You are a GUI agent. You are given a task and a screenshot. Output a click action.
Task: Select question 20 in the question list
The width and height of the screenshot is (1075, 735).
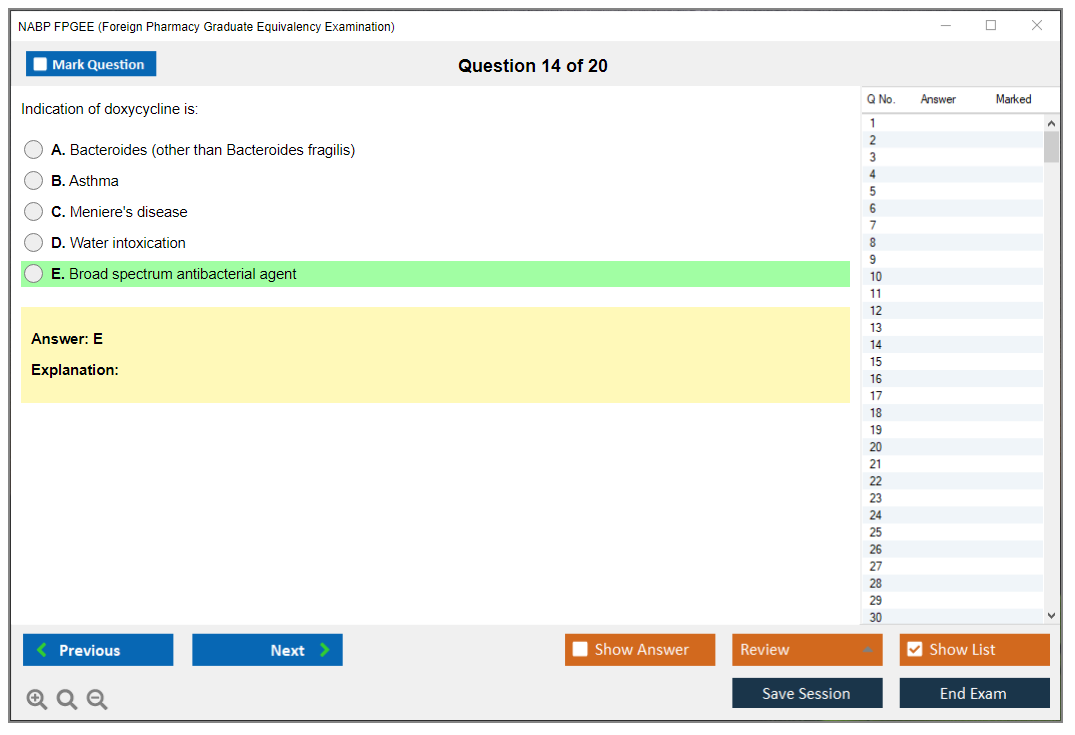click(876, 447)
